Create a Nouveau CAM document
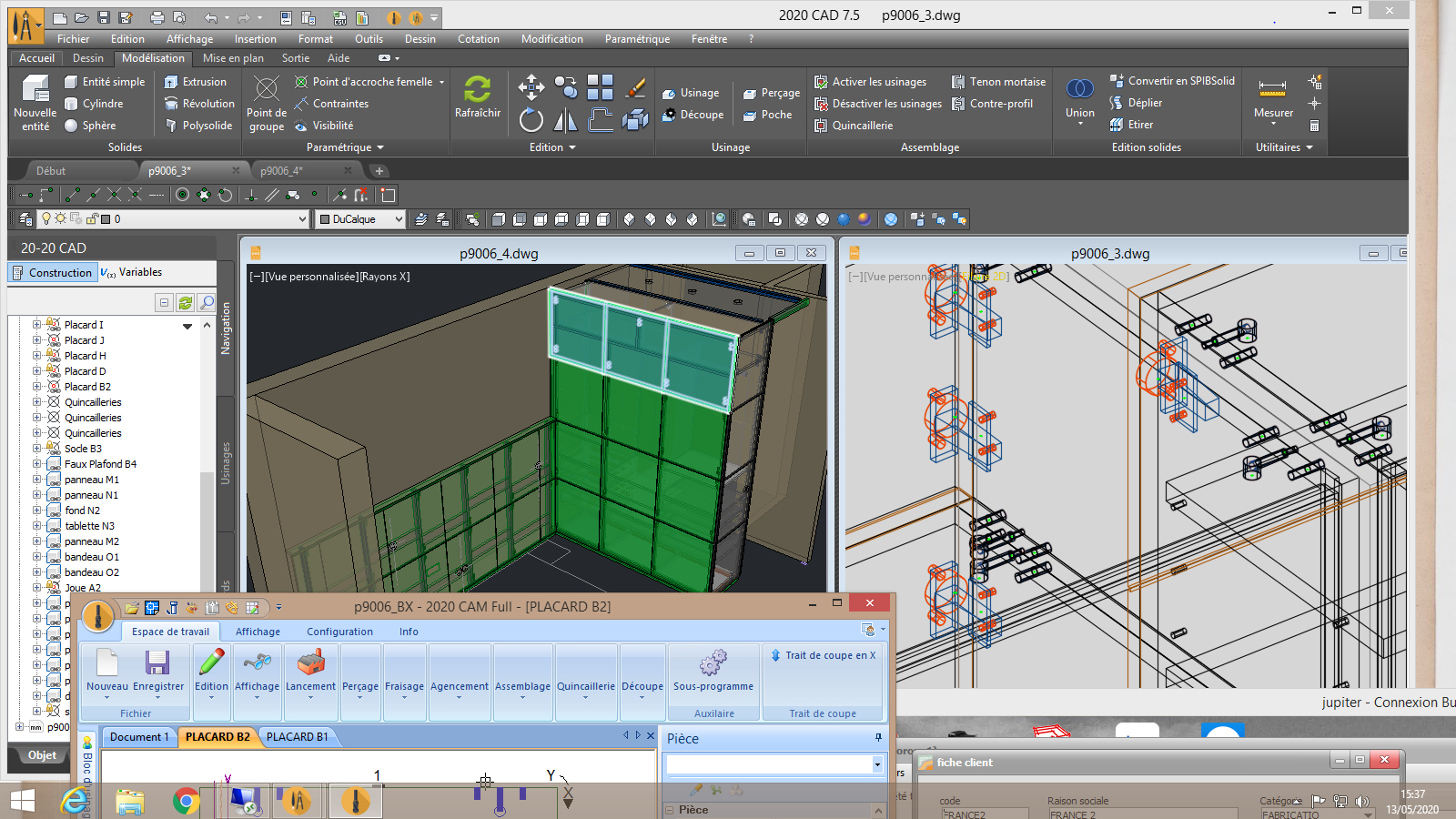 click(107, 673)
